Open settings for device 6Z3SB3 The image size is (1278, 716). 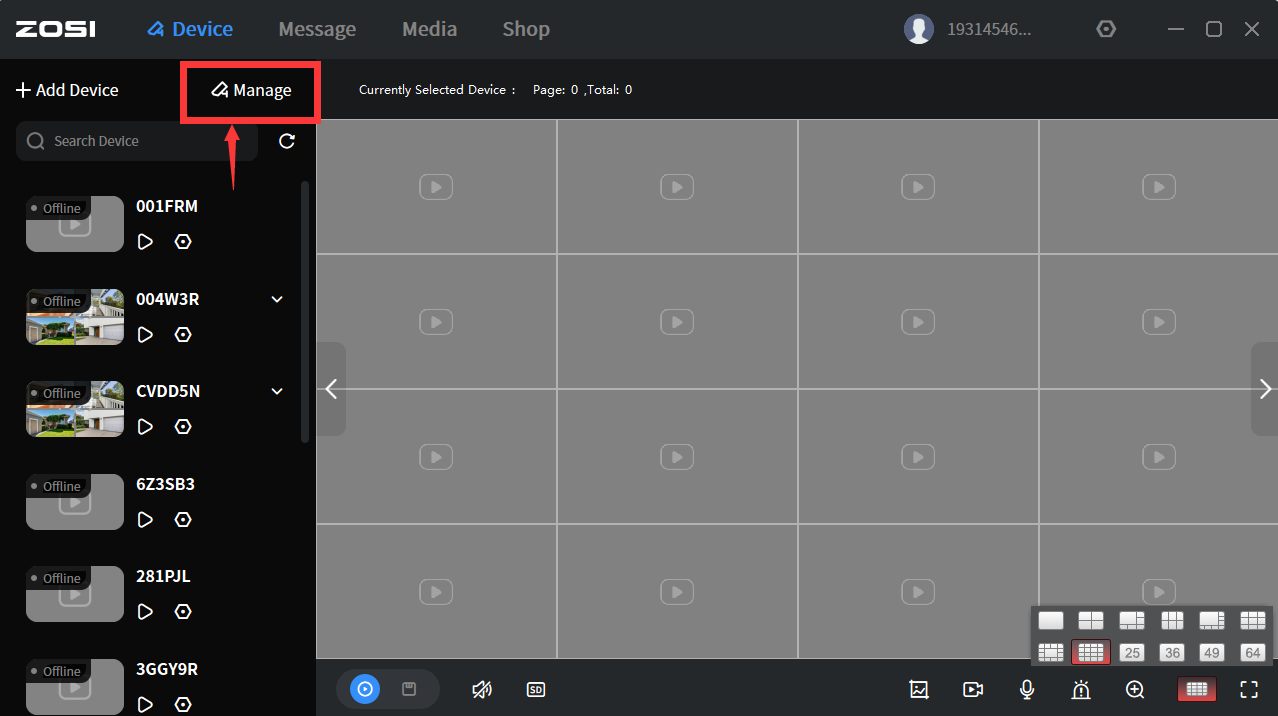pos(183,520)
